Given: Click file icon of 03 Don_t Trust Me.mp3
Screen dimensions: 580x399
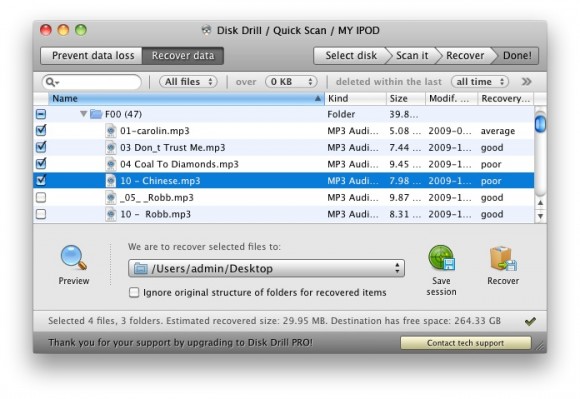Looking at the screenshot, I should click(x=111, y=148).
